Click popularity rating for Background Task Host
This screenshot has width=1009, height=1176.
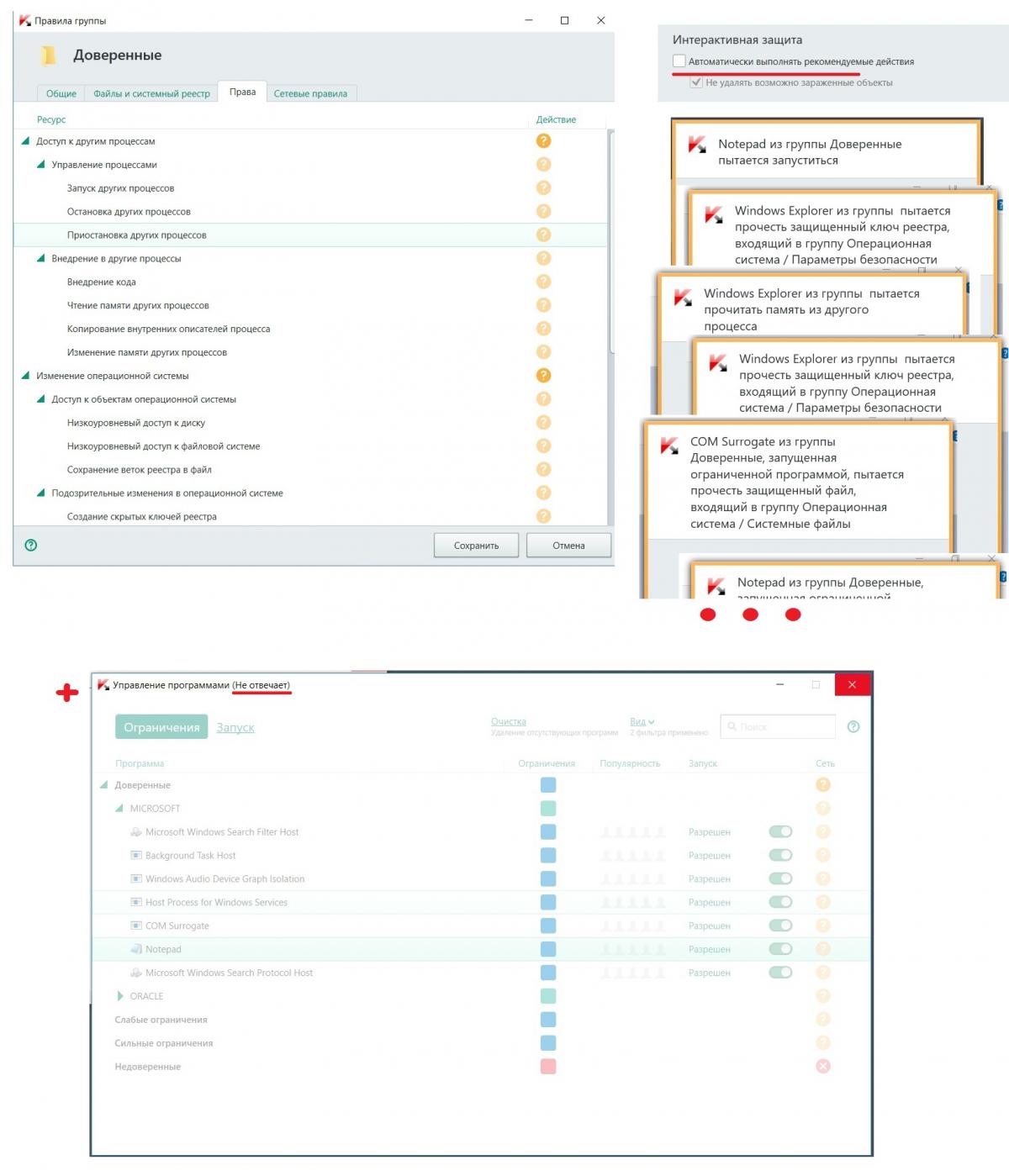click(x=632, y=856)
